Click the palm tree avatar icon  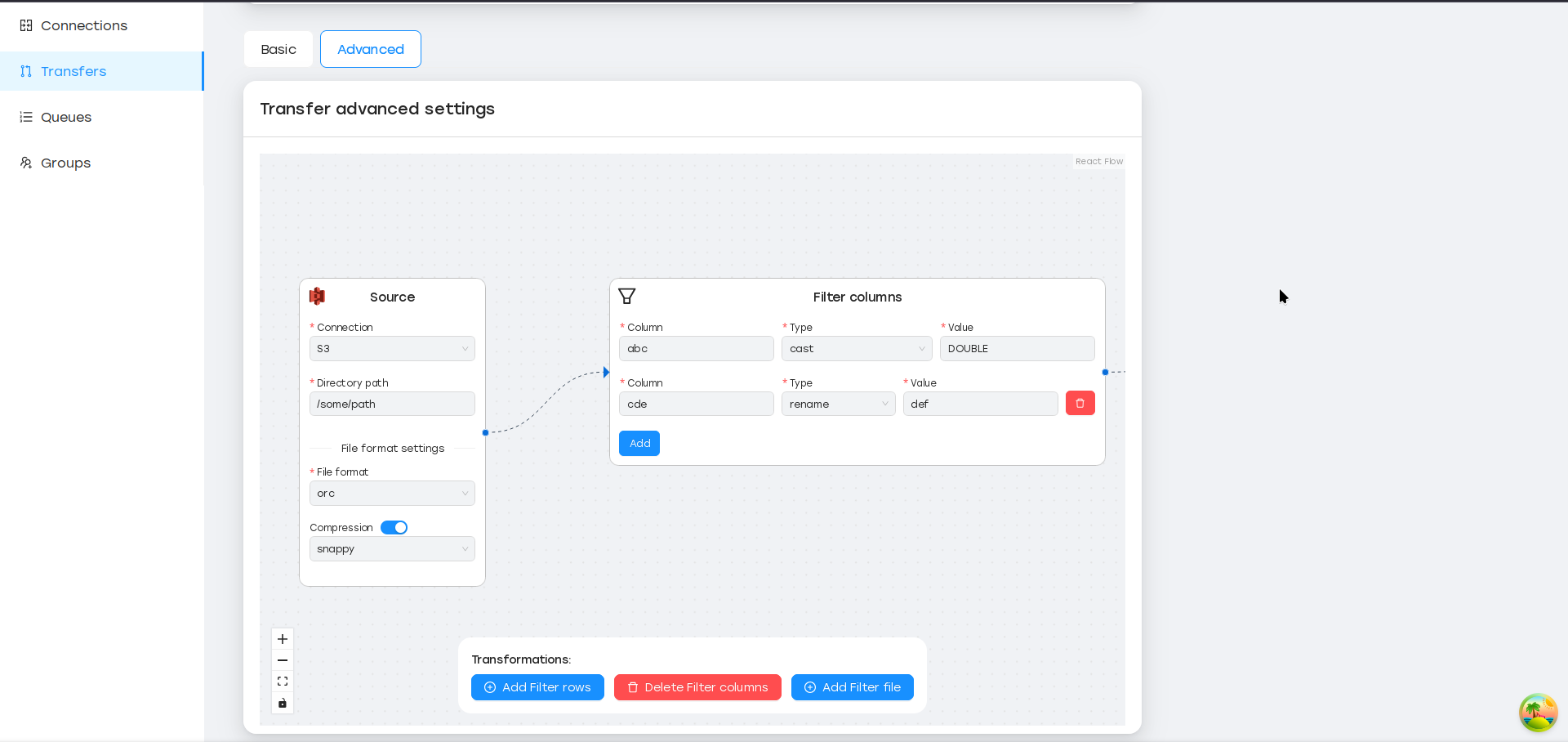pyautogui.click(x=1537, y=712)
